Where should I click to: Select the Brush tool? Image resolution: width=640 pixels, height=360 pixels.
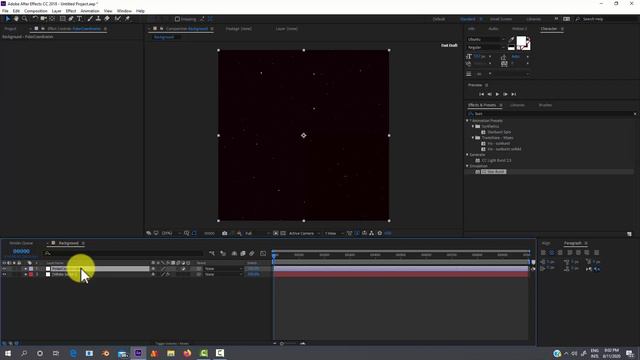[90, 19]
